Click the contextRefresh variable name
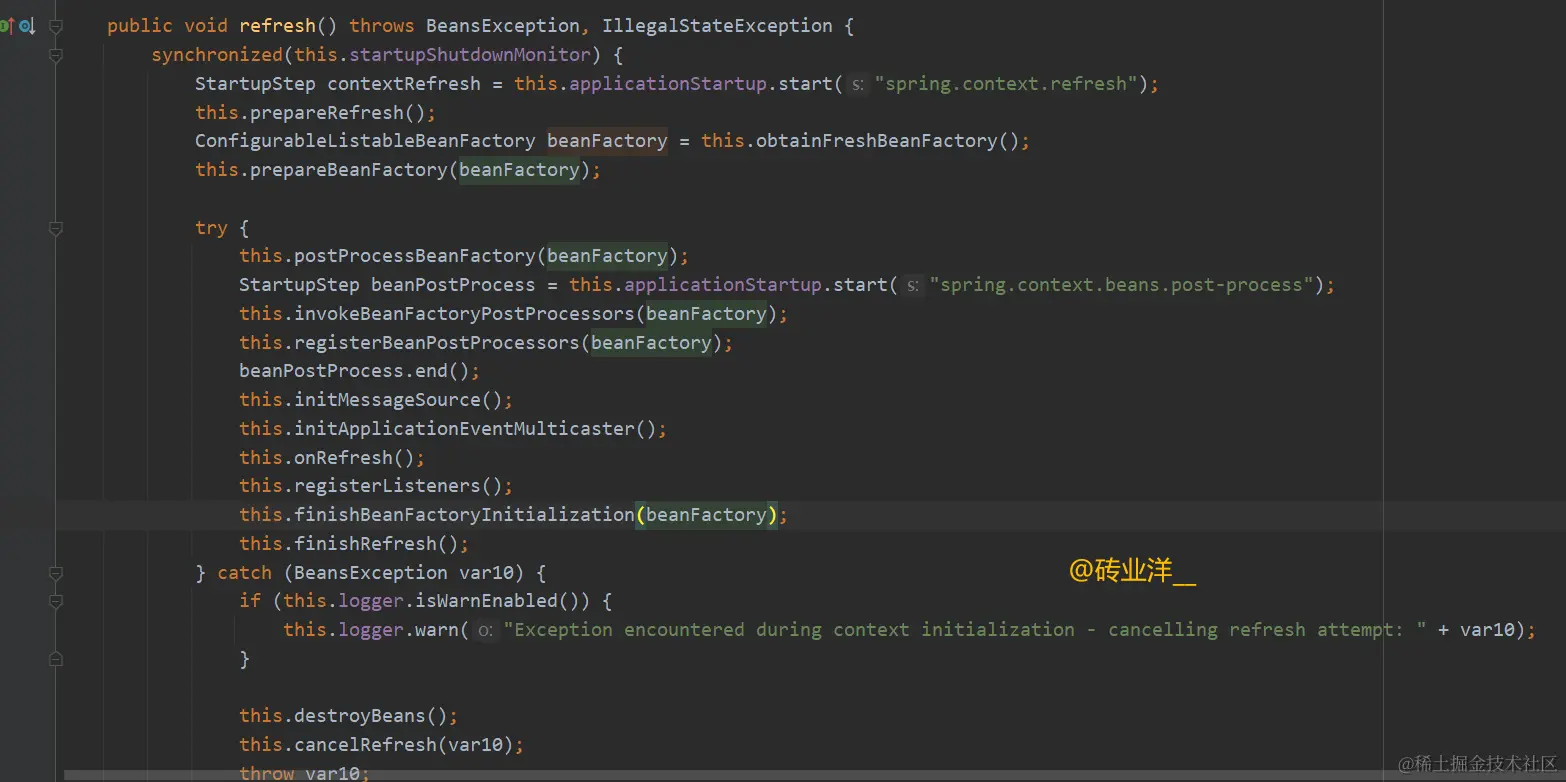This screenshot has height=782, width=1566. click(x=404, y=84)
